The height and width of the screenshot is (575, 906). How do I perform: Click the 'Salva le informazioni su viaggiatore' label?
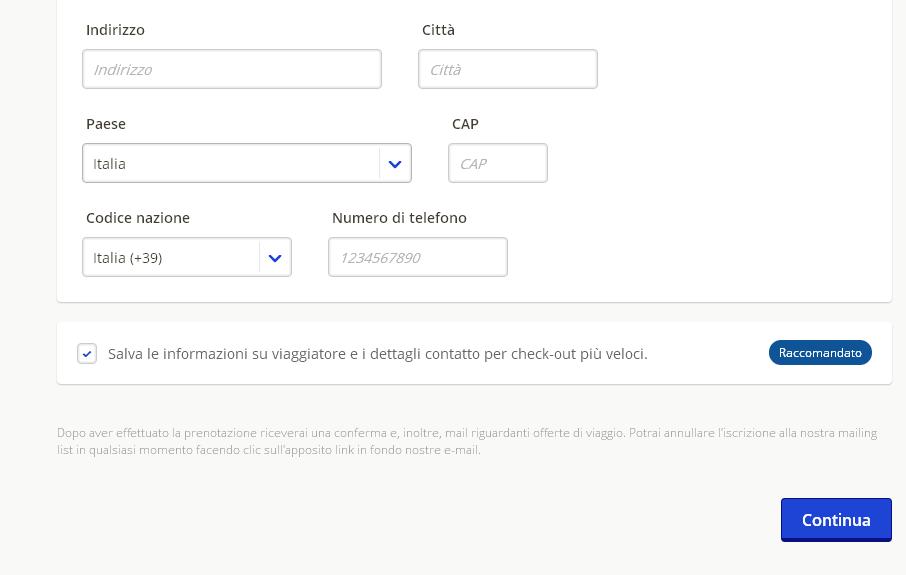tap(377, 354)
